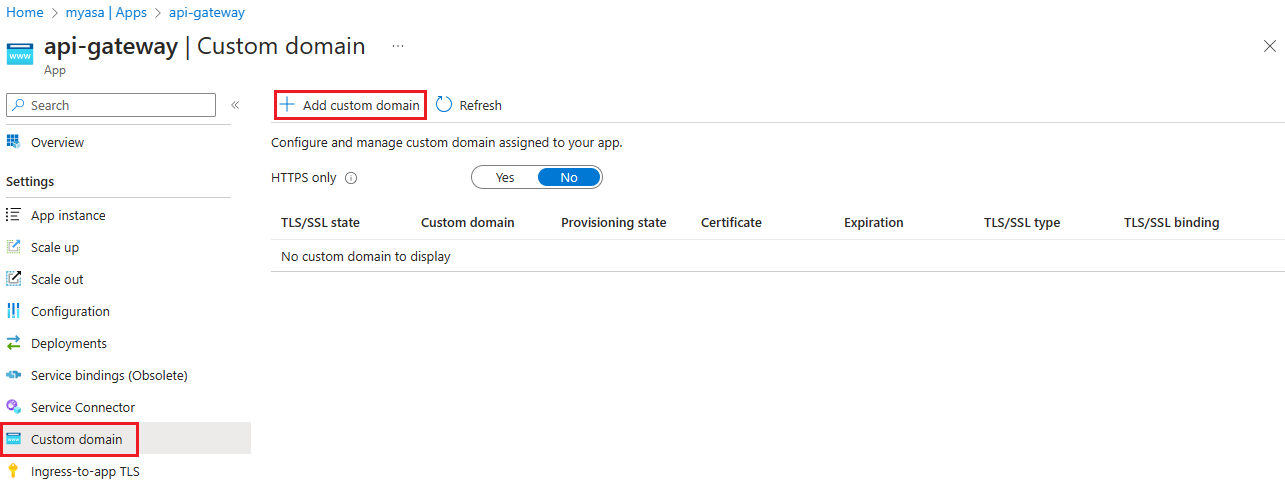Click the Service Connector icon
Viewport: 1285px width, 490px height.
[x=13, y=407]
